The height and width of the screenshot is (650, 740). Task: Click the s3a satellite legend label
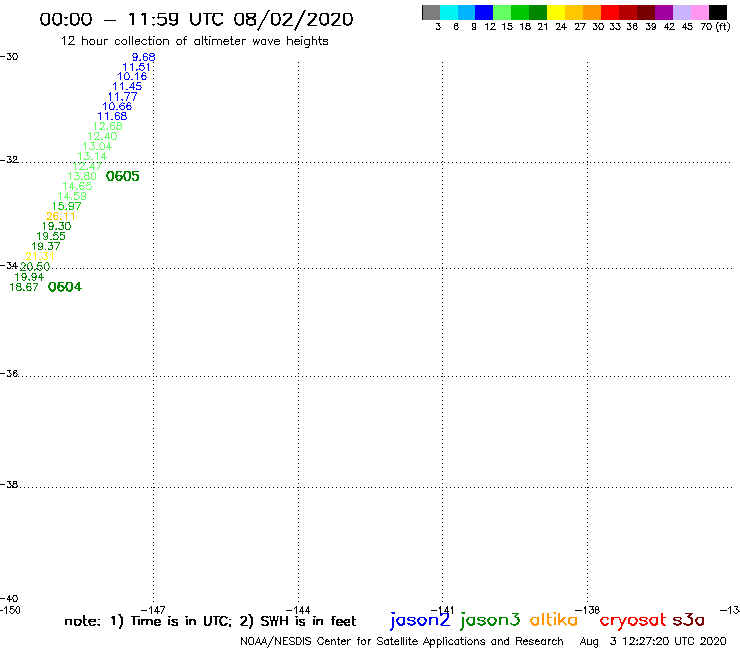(689, 620)
